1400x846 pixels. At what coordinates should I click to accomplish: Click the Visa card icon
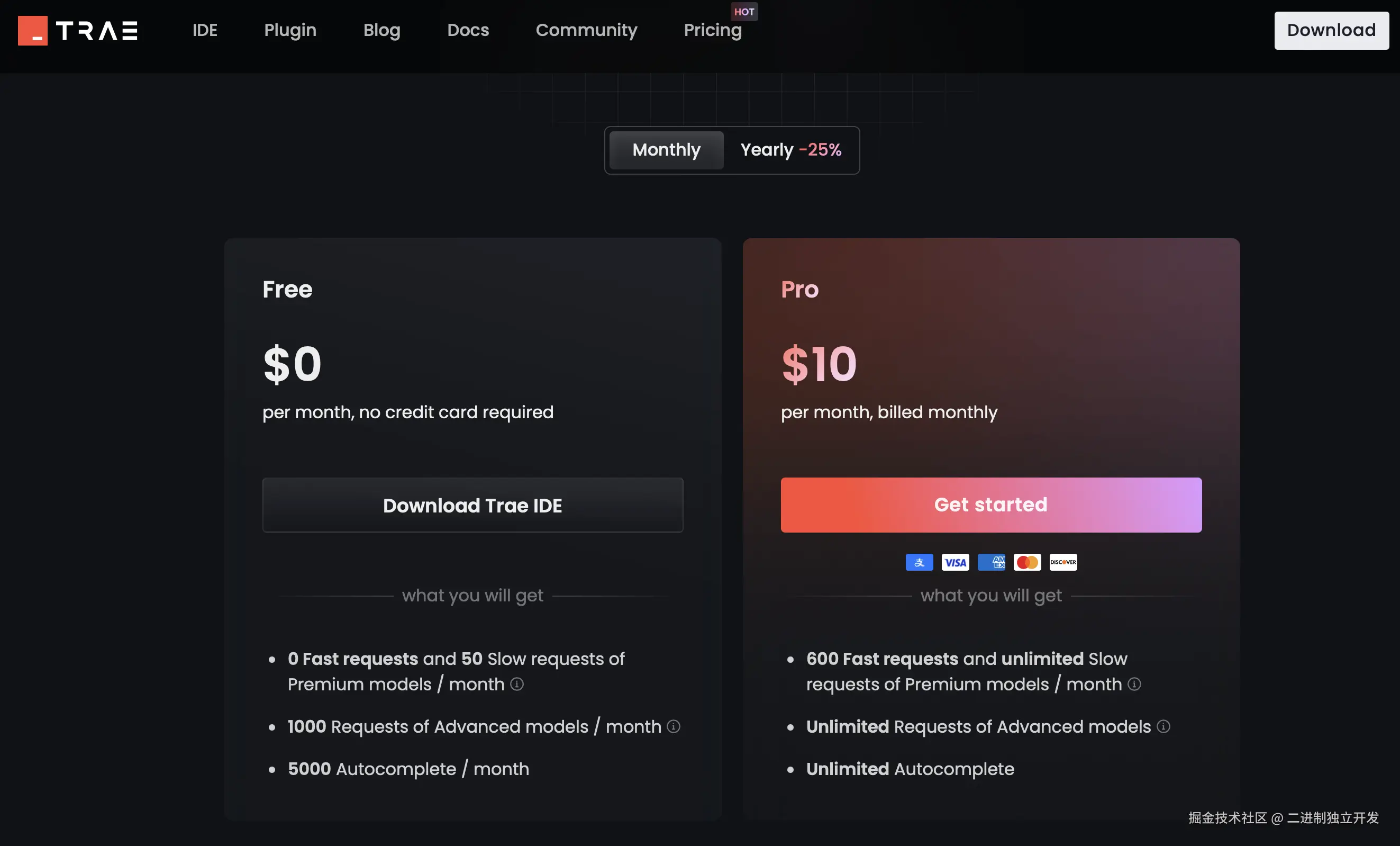(955, 562)
